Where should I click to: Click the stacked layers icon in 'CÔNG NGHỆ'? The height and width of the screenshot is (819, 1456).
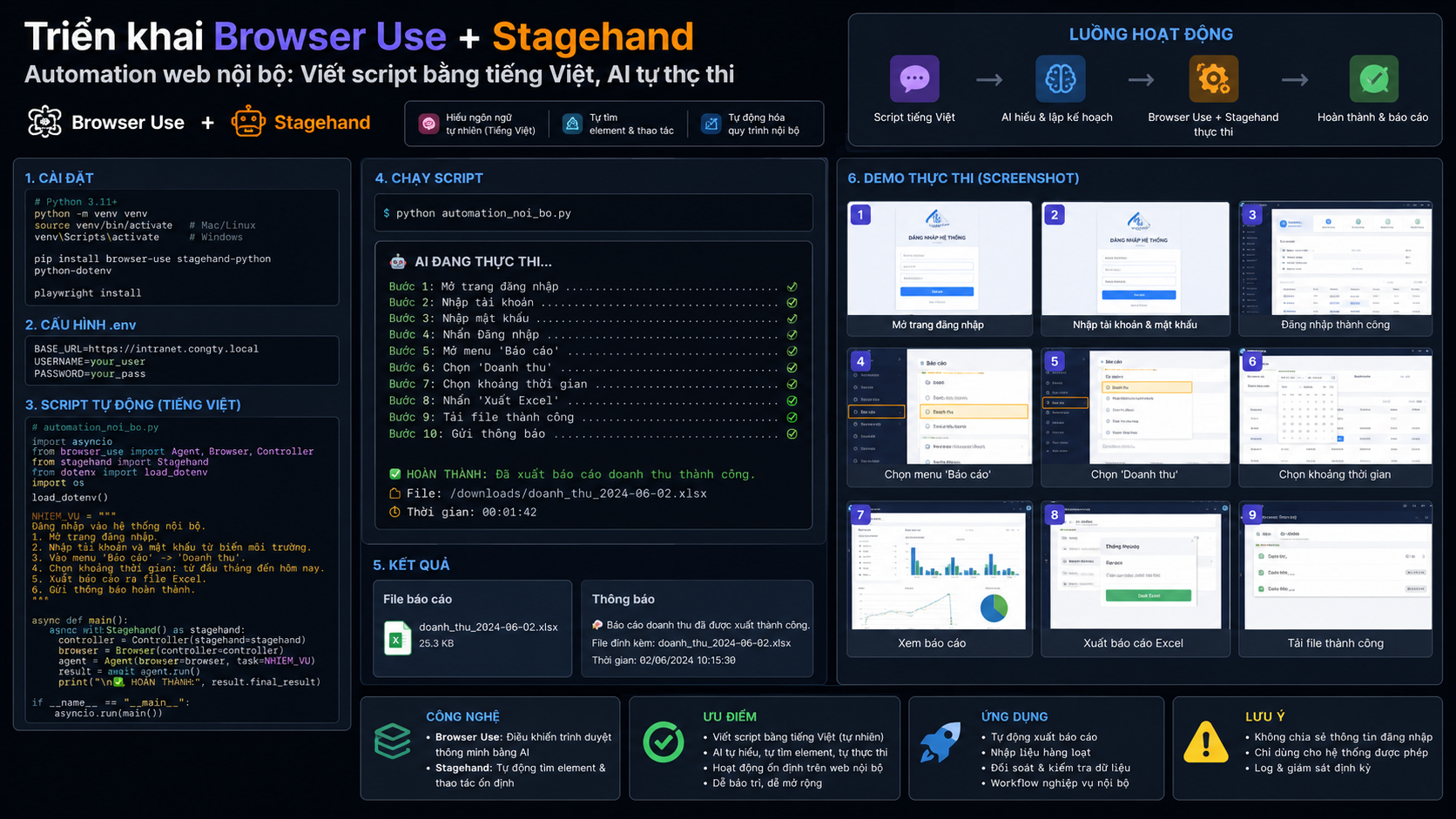coord(393,742)
